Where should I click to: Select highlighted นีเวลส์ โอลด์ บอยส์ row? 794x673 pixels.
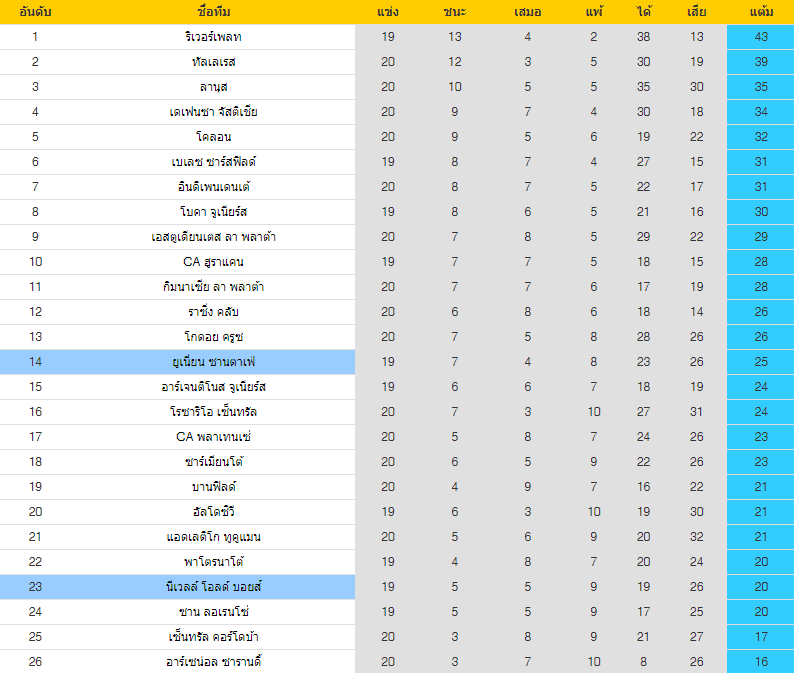click(213, 586)
